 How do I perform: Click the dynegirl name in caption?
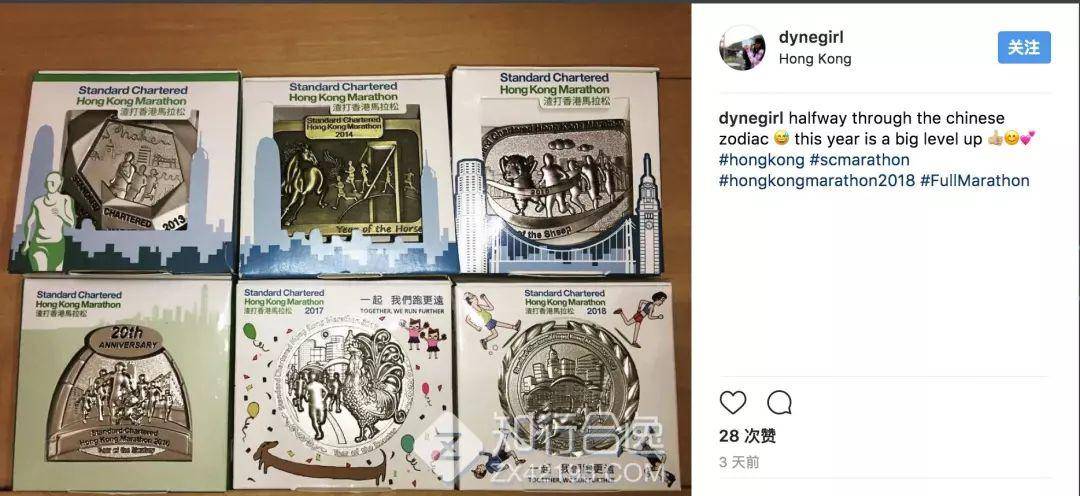[751, 118]
